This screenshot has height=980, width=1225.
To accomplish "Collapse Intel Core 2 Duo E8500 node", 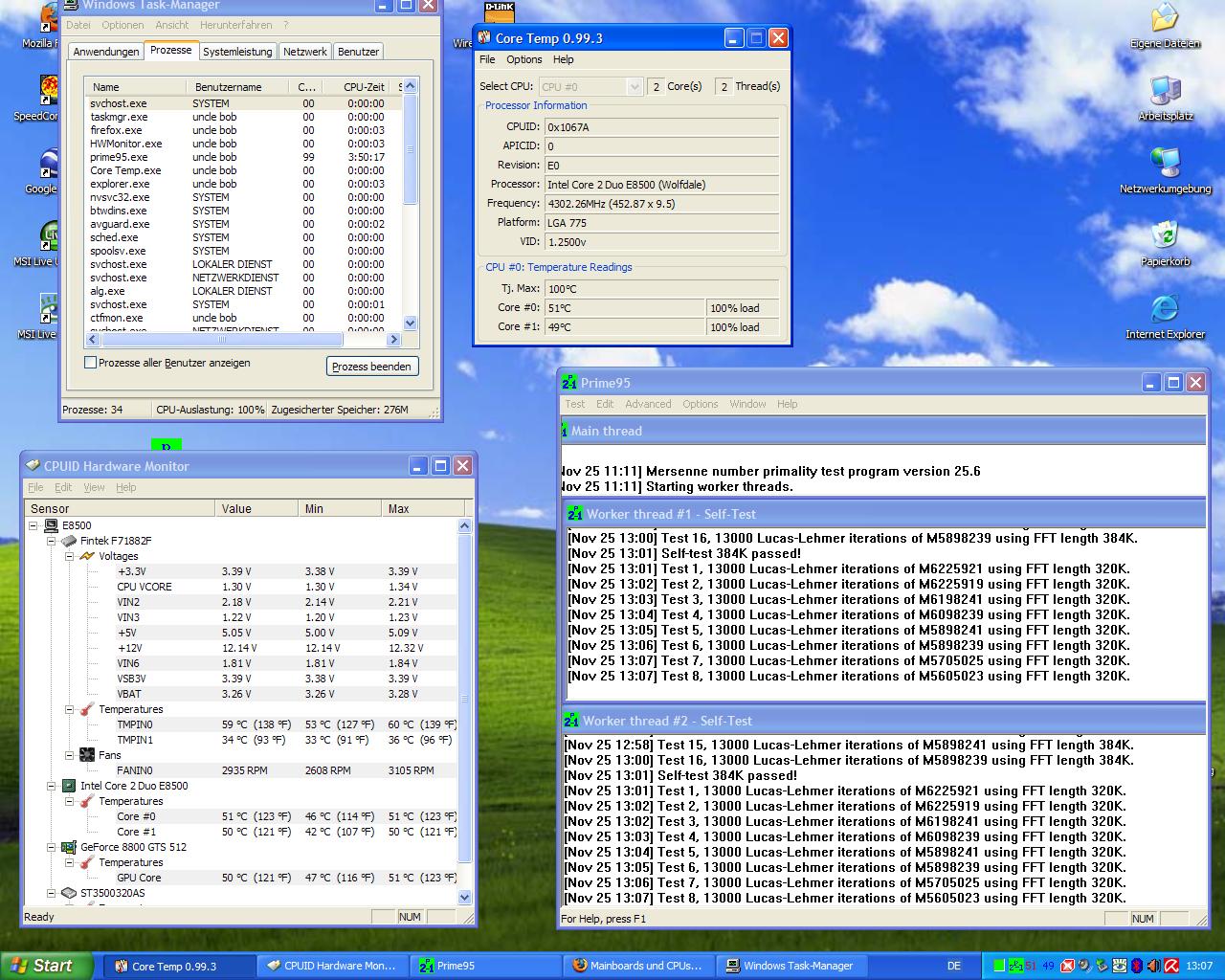I will tap(52, 786).
